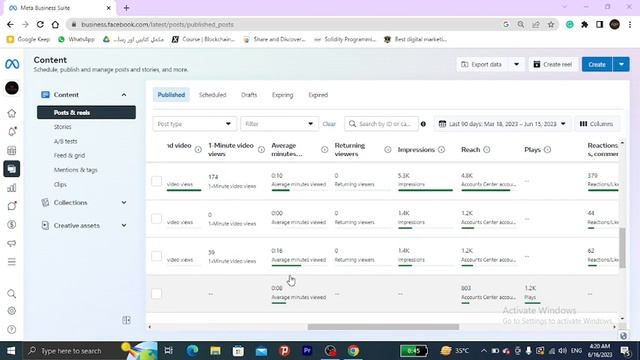Click the profile avatar in left rail
This screenshot has height=360, width=640.
coord(12,88)
